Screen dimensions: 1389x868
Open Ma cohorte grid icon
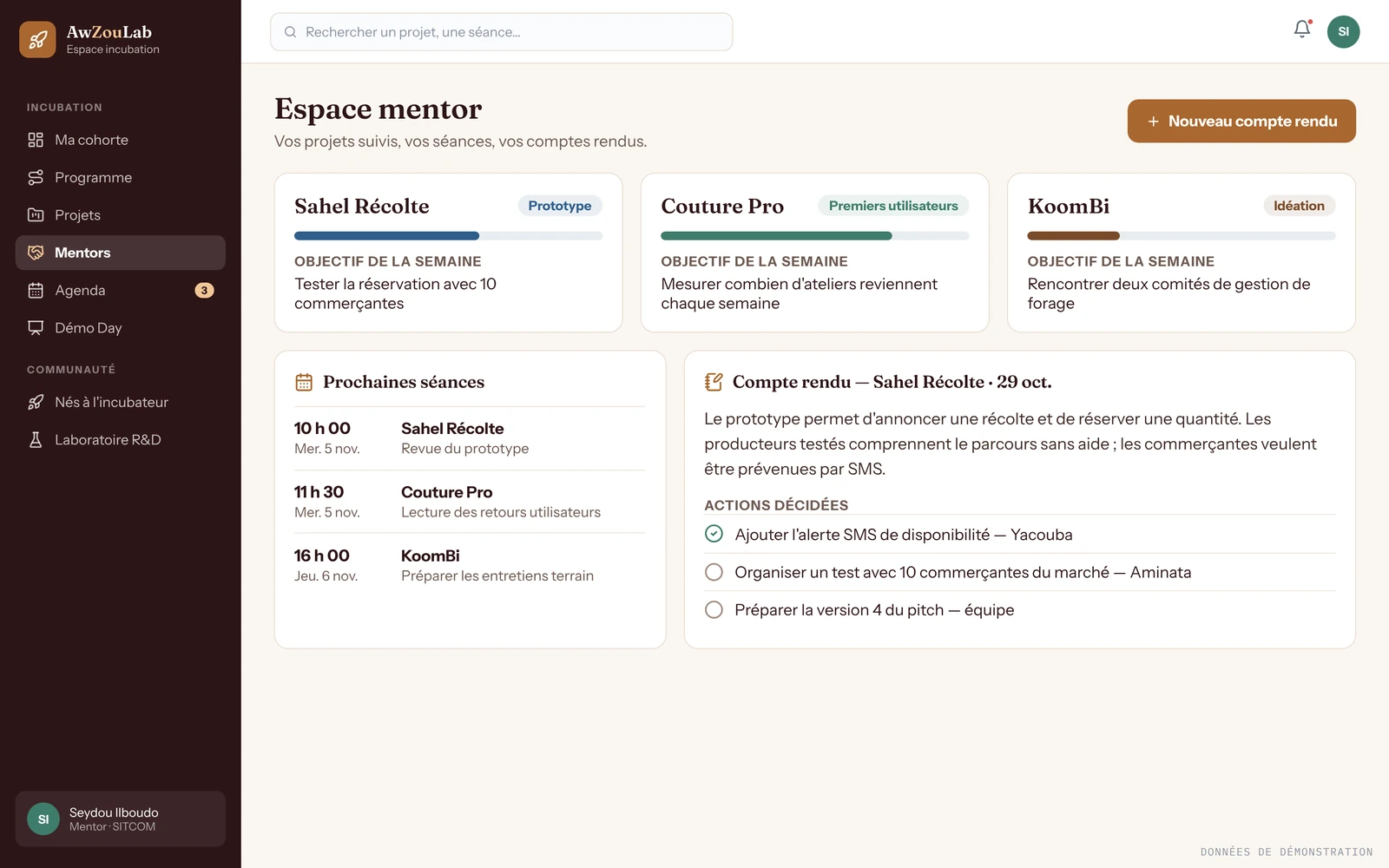tap(36, 140)
